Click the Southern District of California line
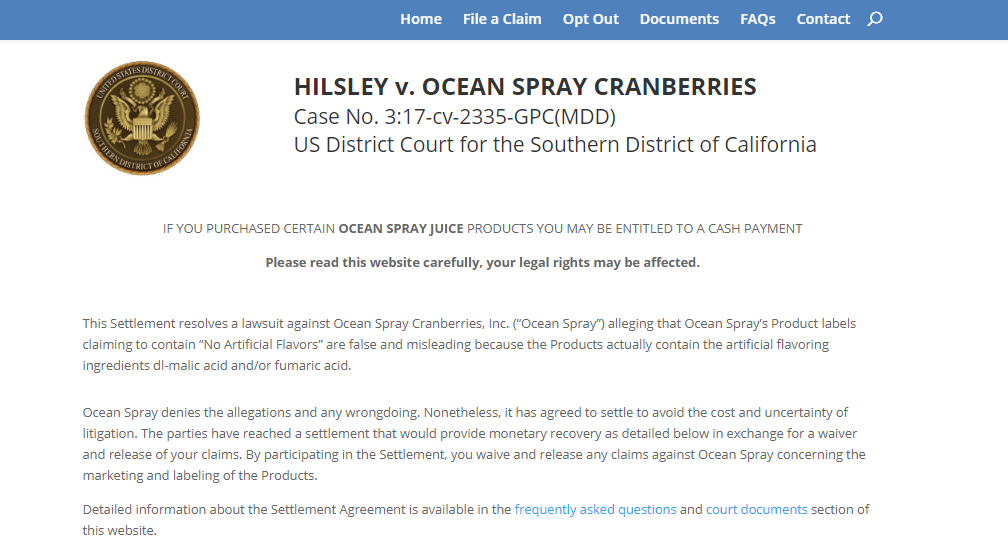Image resolution: width=1008 pixels, height=560 pixels. pos(555,144)
